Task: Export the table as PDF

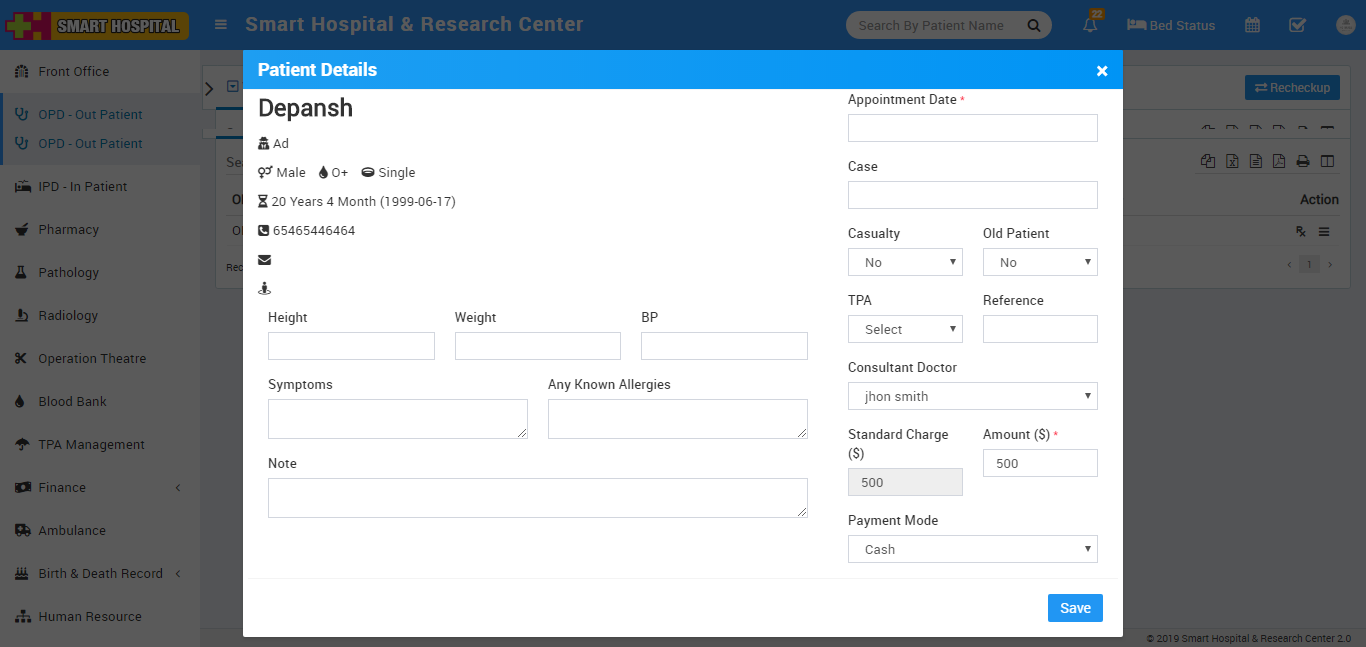Action: [1279, 162]
